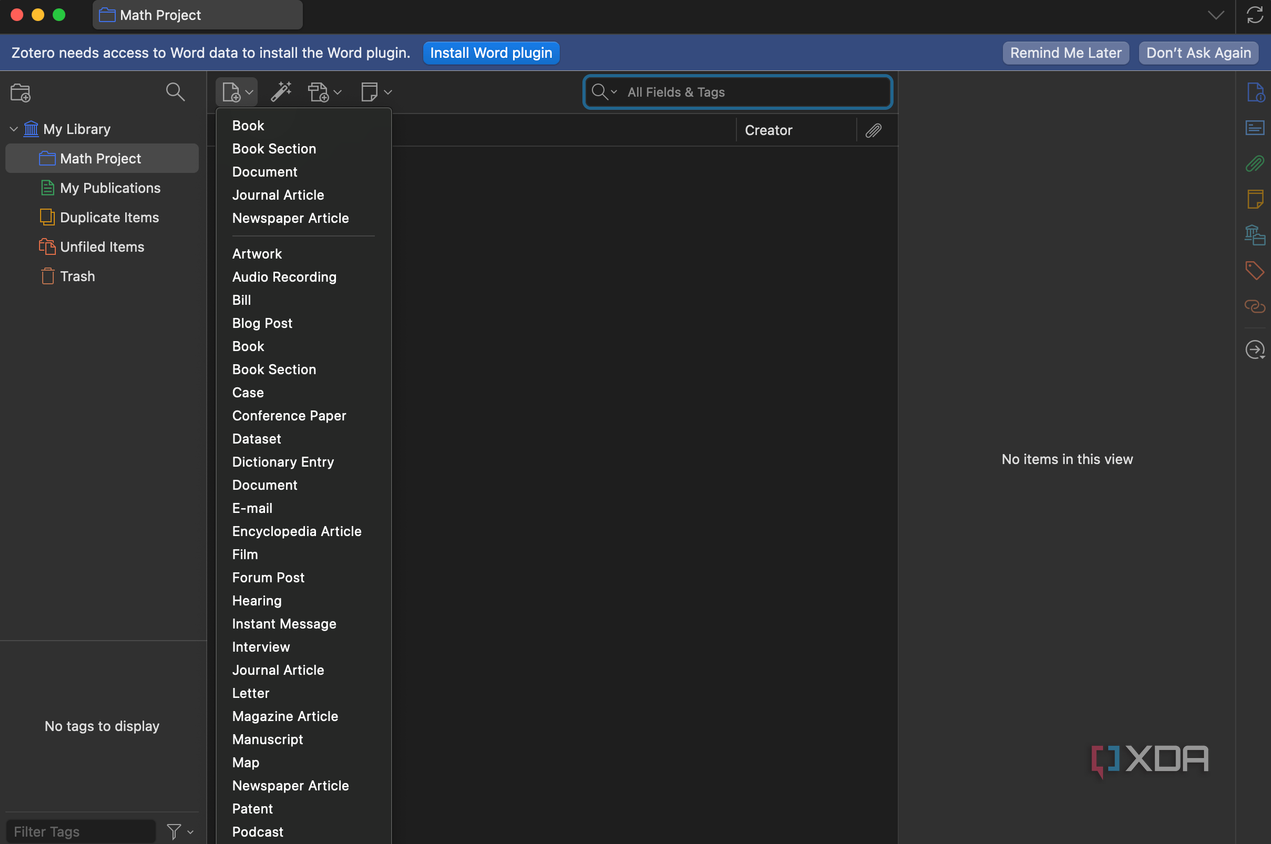Click the Locate arrow icon
The width and height of the screenshot is (1271, 844).
coord(1255,350)
